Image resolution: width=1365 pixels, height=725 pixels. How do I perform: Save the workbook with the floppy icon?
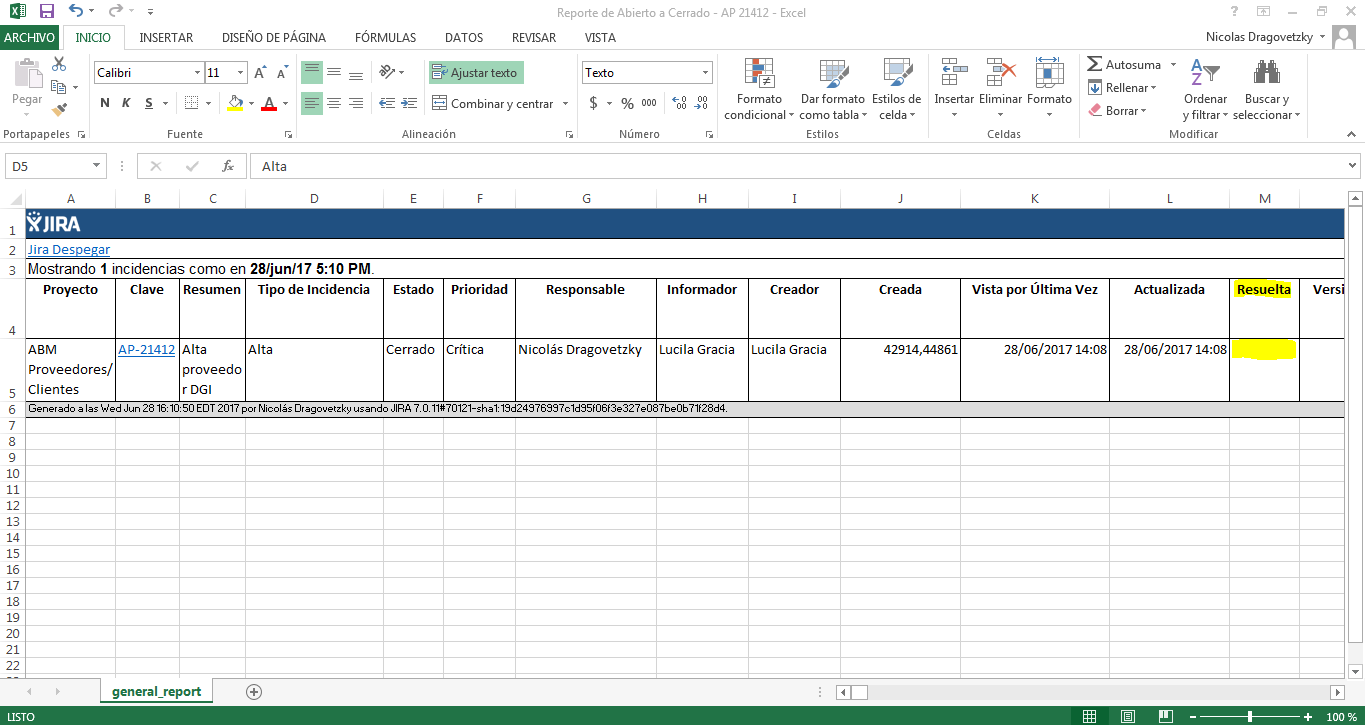click(46, 12)
